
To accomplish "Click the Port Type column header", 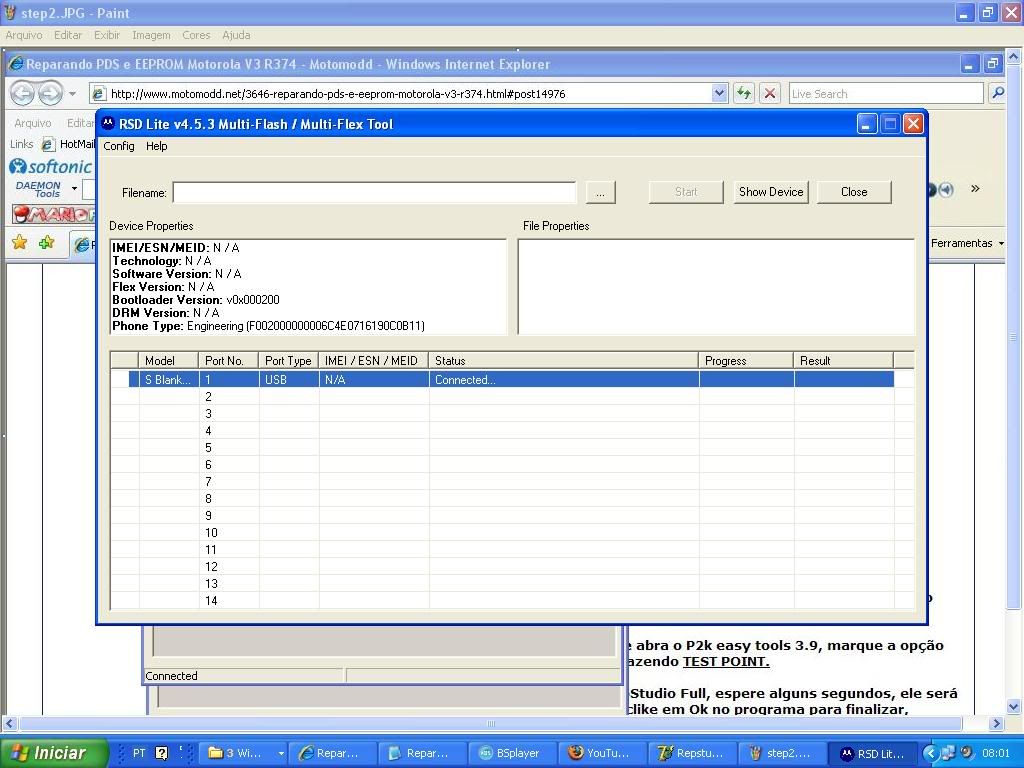I will coord(289,360).
